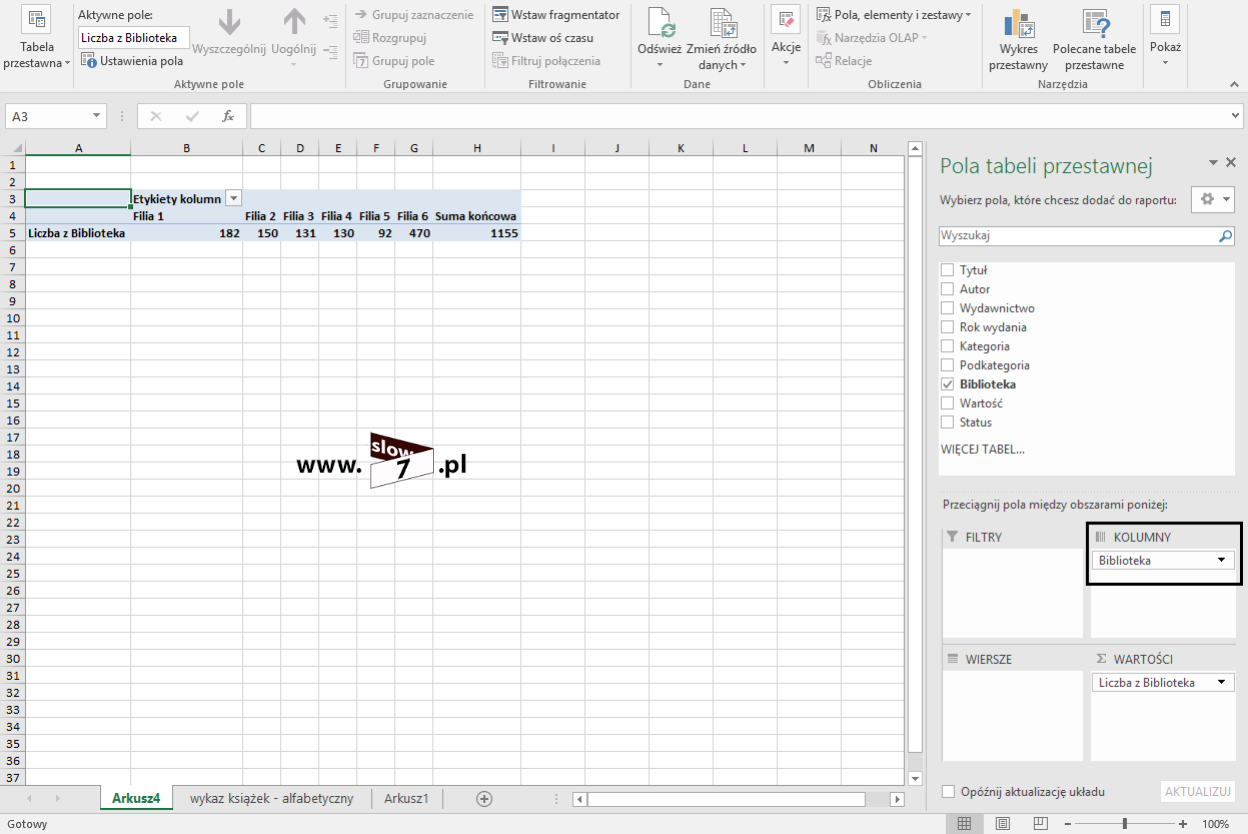Click the Rozgrupuj ribbon command
The image size is (1248, 834).
pos(390,38)
